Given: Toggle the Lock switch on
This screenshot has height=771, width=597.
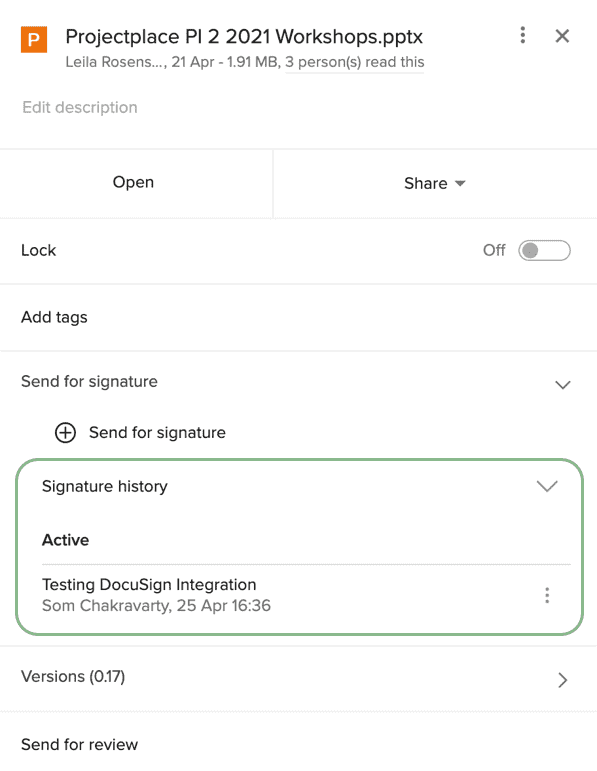Looking at the screenshot, I should click(544, 251).
